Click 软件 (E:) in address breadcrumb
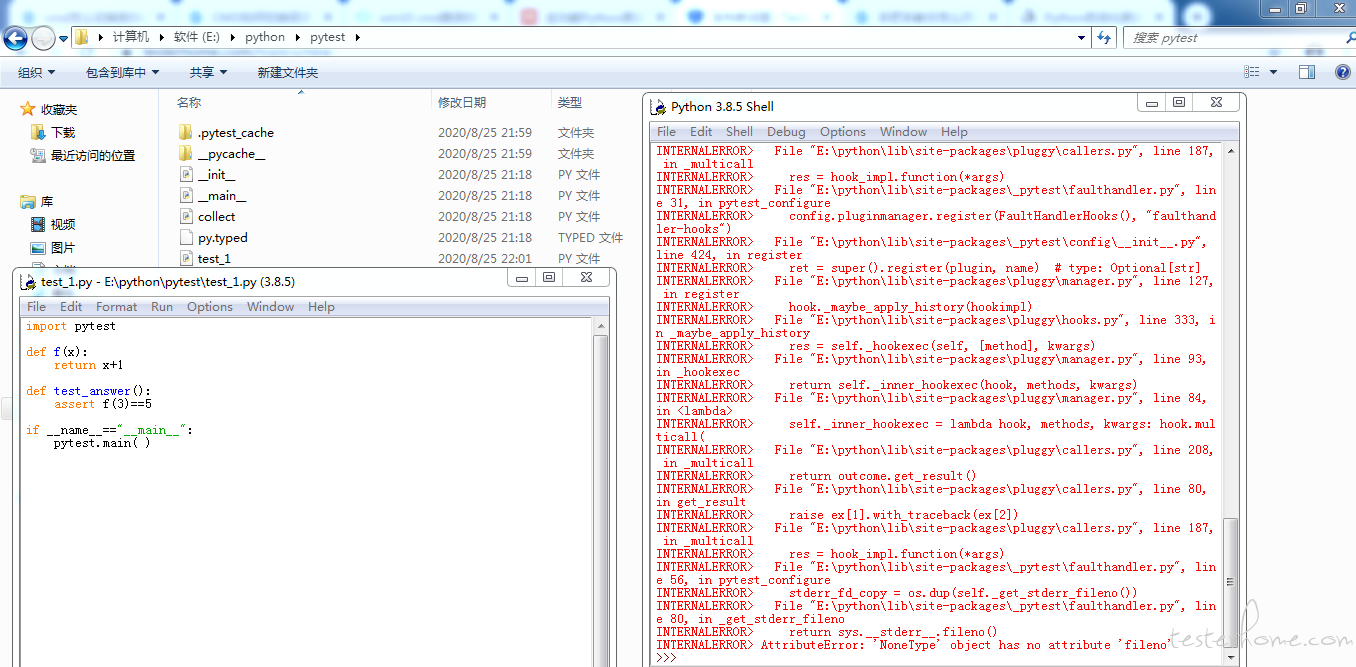Image resolution: width=1356 pixels, height=667 pixels. coord(197,37)
